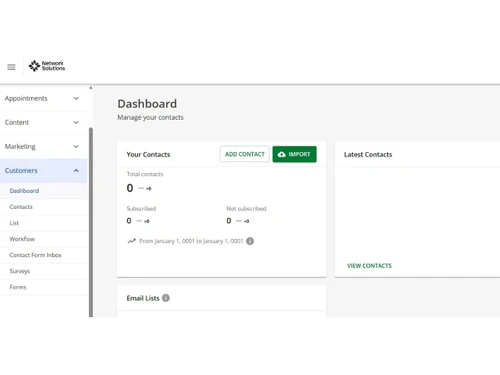Collapse the Customers section chevron

click(x=76, y=170)
